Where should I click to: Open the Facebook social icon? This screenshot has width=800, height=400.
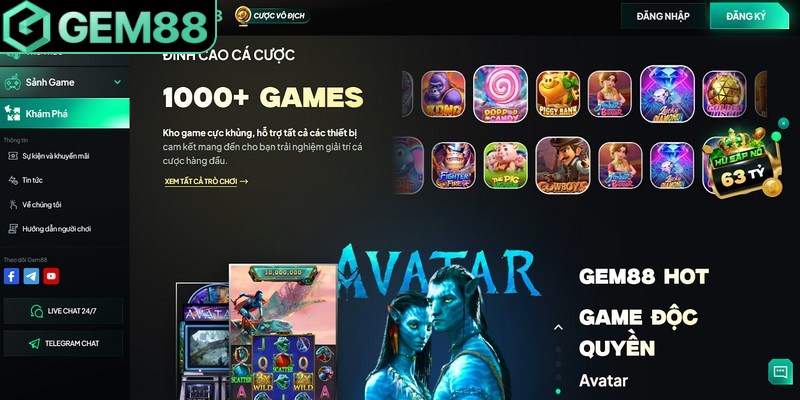pos(11,276)
